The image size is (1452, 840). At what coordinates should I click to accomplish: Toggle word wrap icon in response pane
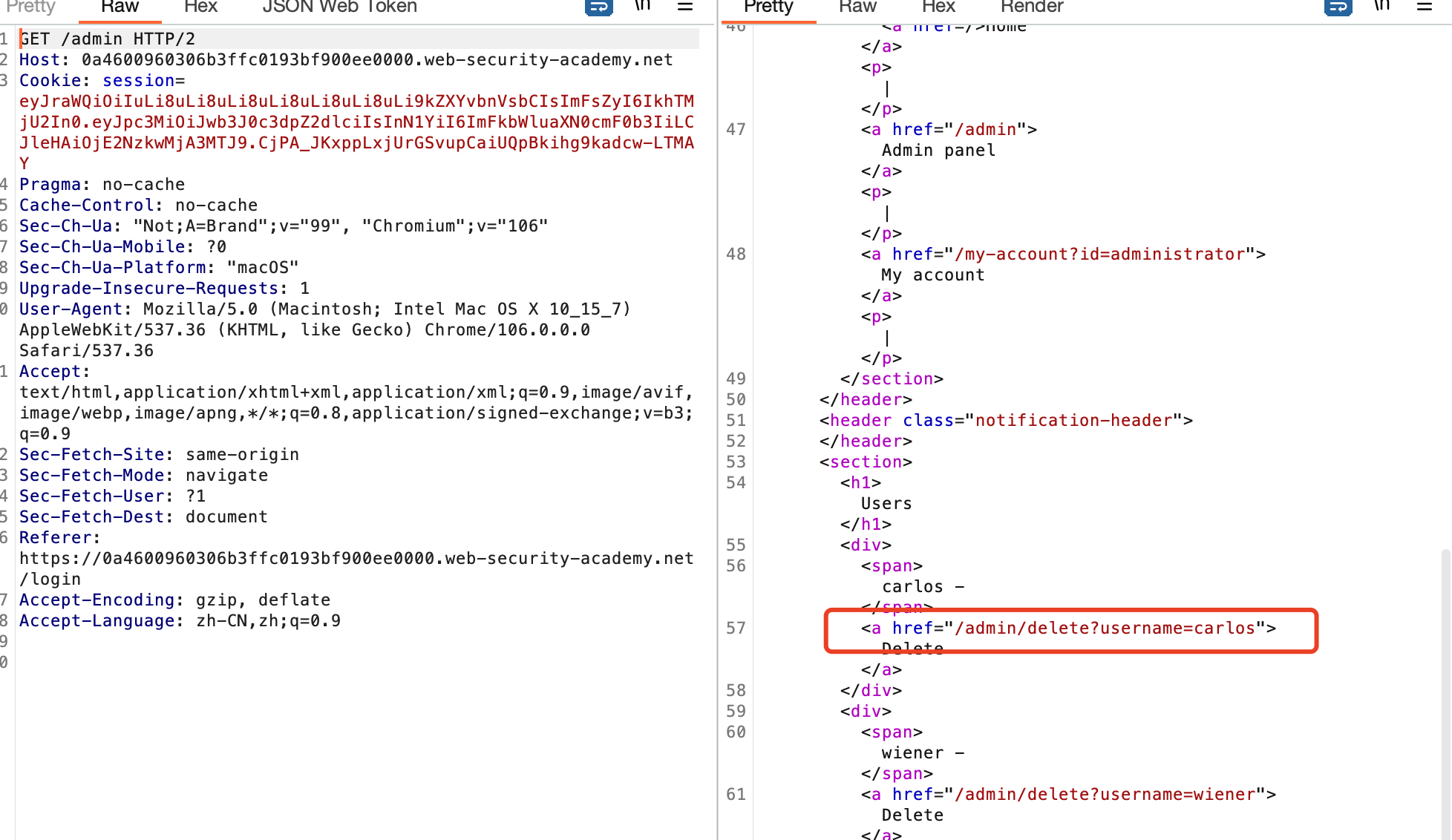pos(1338,7)
